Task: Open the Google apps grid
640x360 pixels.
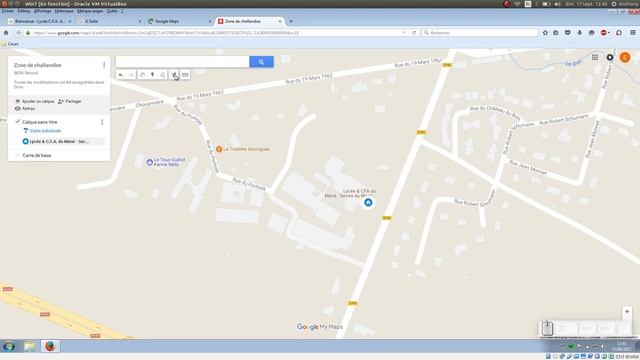Action: point(595,58)
